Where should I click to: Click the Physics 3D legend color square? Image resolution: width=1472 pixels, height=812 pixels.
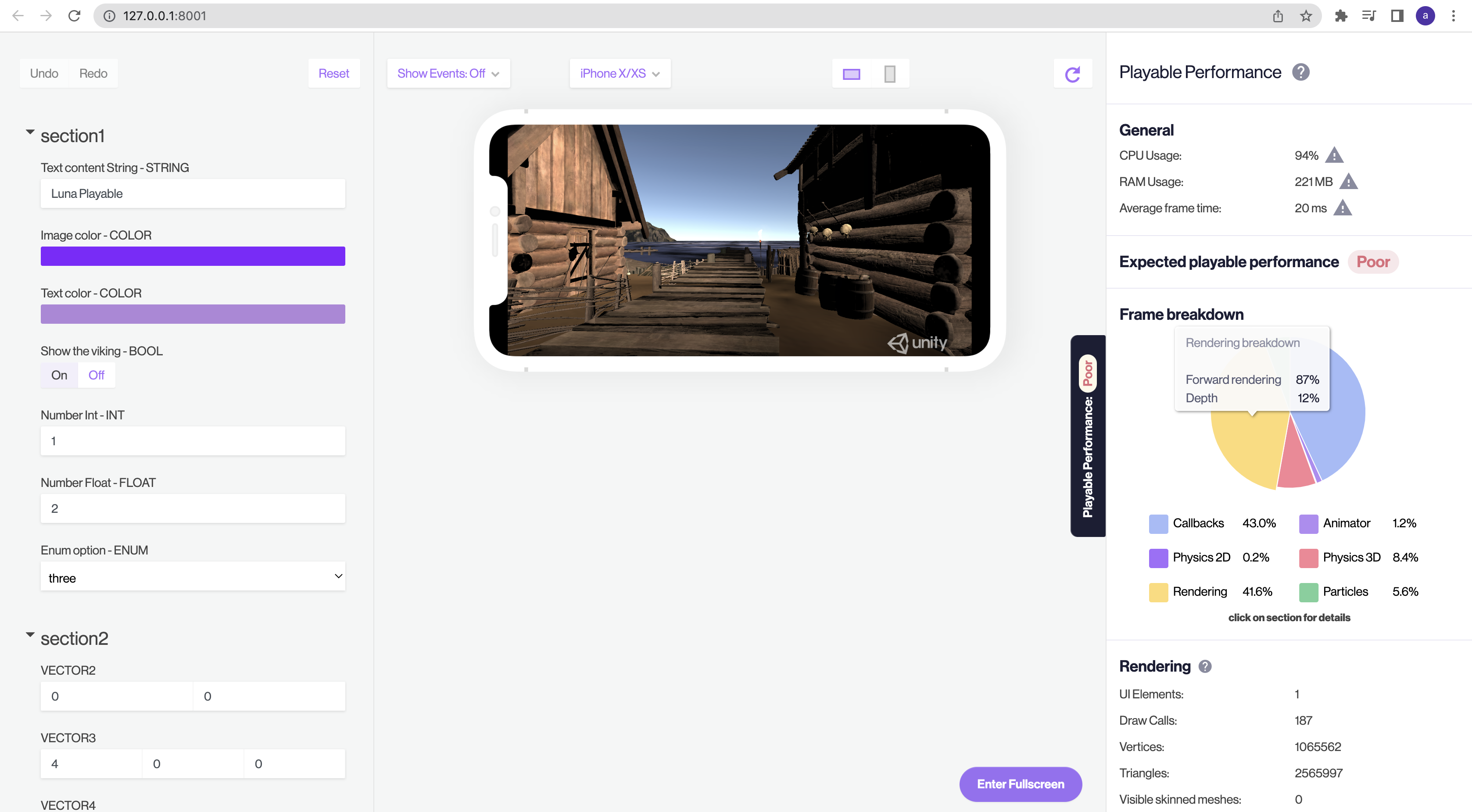(1308, 558)
